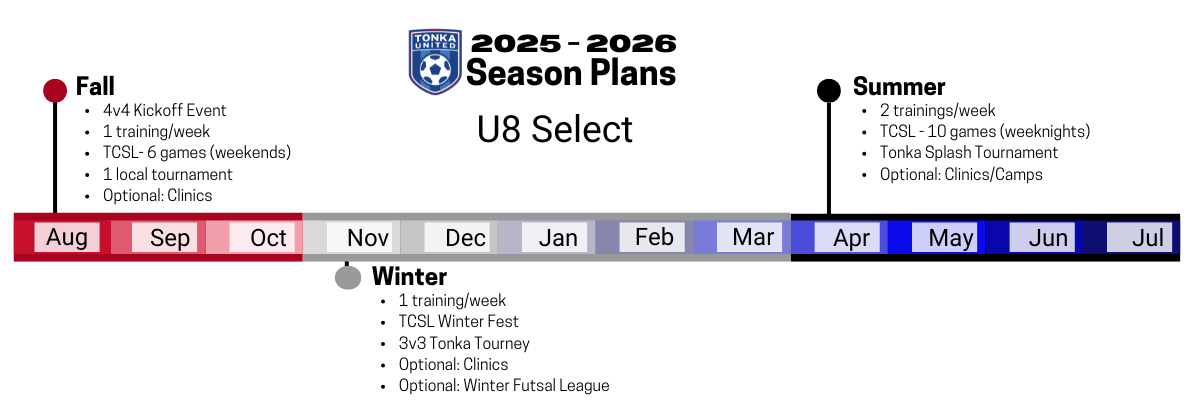The height and width of the screenshot is (400, 1200).
Task: Click the Jun month block
Action: point(1042,237)
